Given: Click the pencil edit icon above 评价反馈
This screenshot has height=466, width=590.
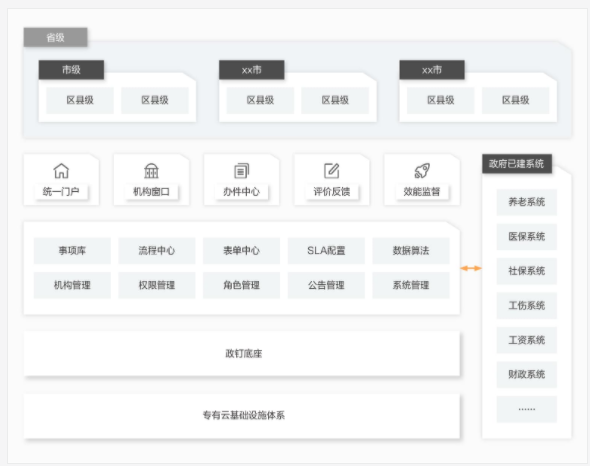Looking at the screenshot, I should point(331,171).
